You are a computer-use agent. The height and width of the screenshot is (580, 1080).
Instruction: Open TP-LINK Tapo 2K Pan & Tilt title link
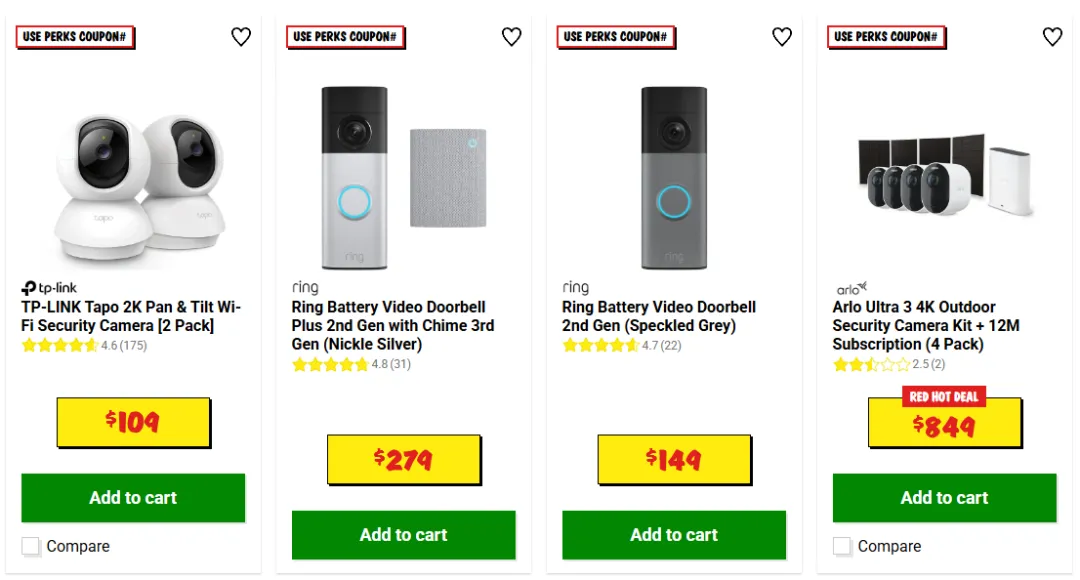point(131,316)
